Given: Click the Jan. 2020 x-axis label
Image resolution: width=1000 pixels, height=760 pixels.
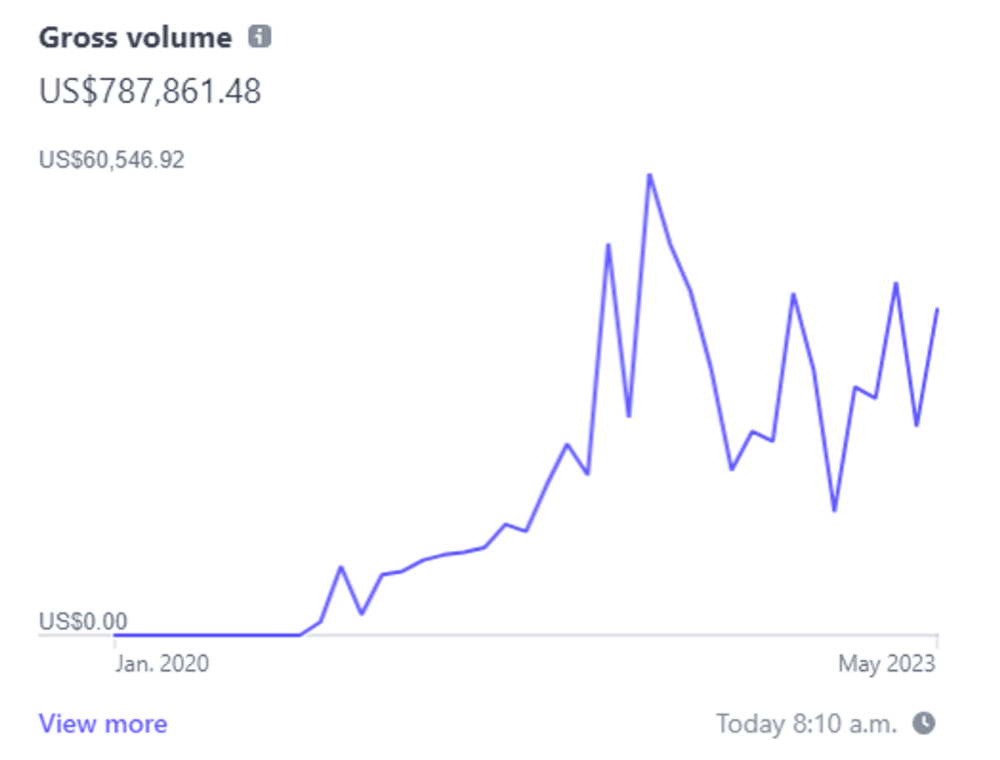Looking at the screenshot, I should click(160, 664).
